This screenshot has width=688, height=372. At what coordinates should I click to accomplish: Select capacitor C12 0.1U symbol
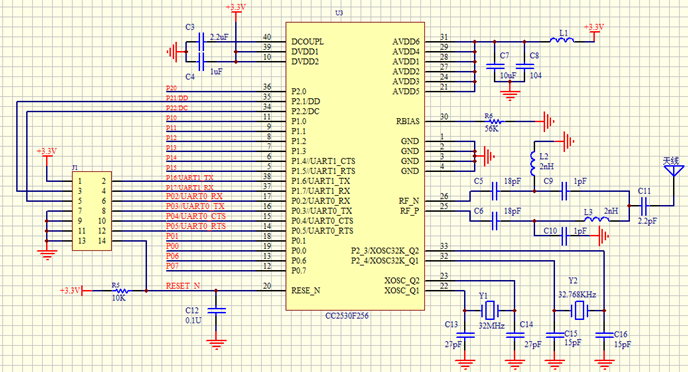tap(216, 310)
